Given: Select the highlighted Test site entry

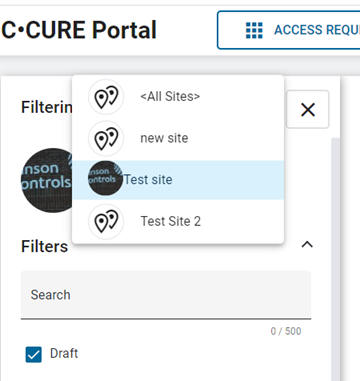Looking at the screenshot, I should 178,180.
